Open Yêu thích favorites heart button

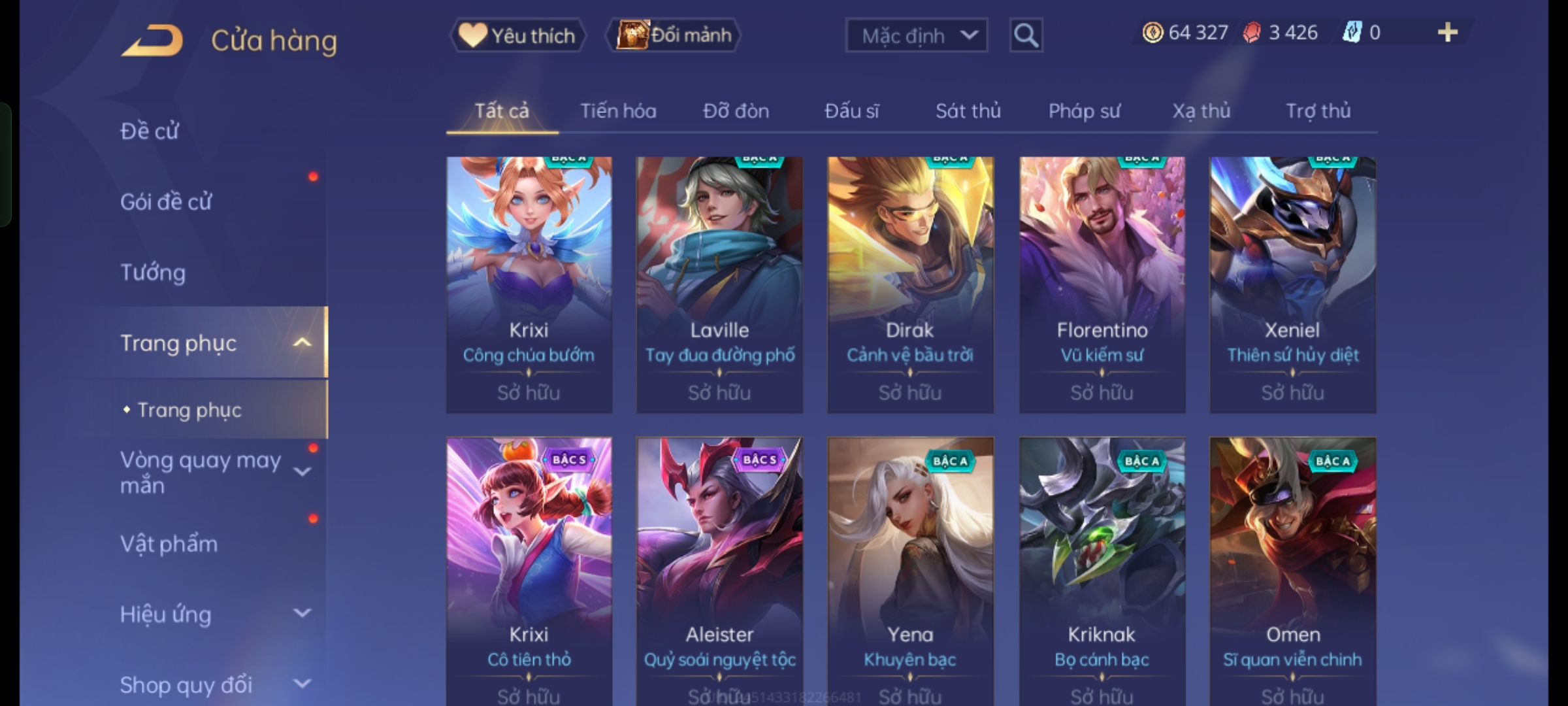tap(517, 35)
